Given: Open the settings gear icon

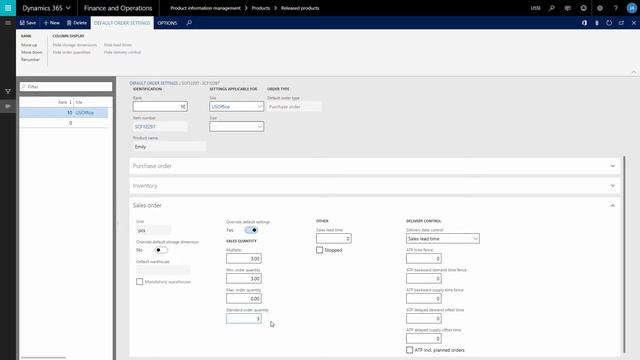Looking at the screenshot, I should (x=600, y=8).
